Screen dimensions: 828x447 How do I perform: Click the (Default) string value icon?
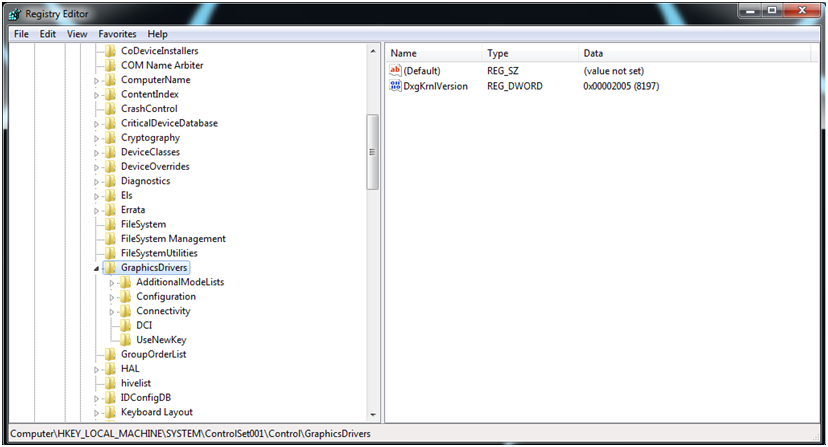coord(395,71)
